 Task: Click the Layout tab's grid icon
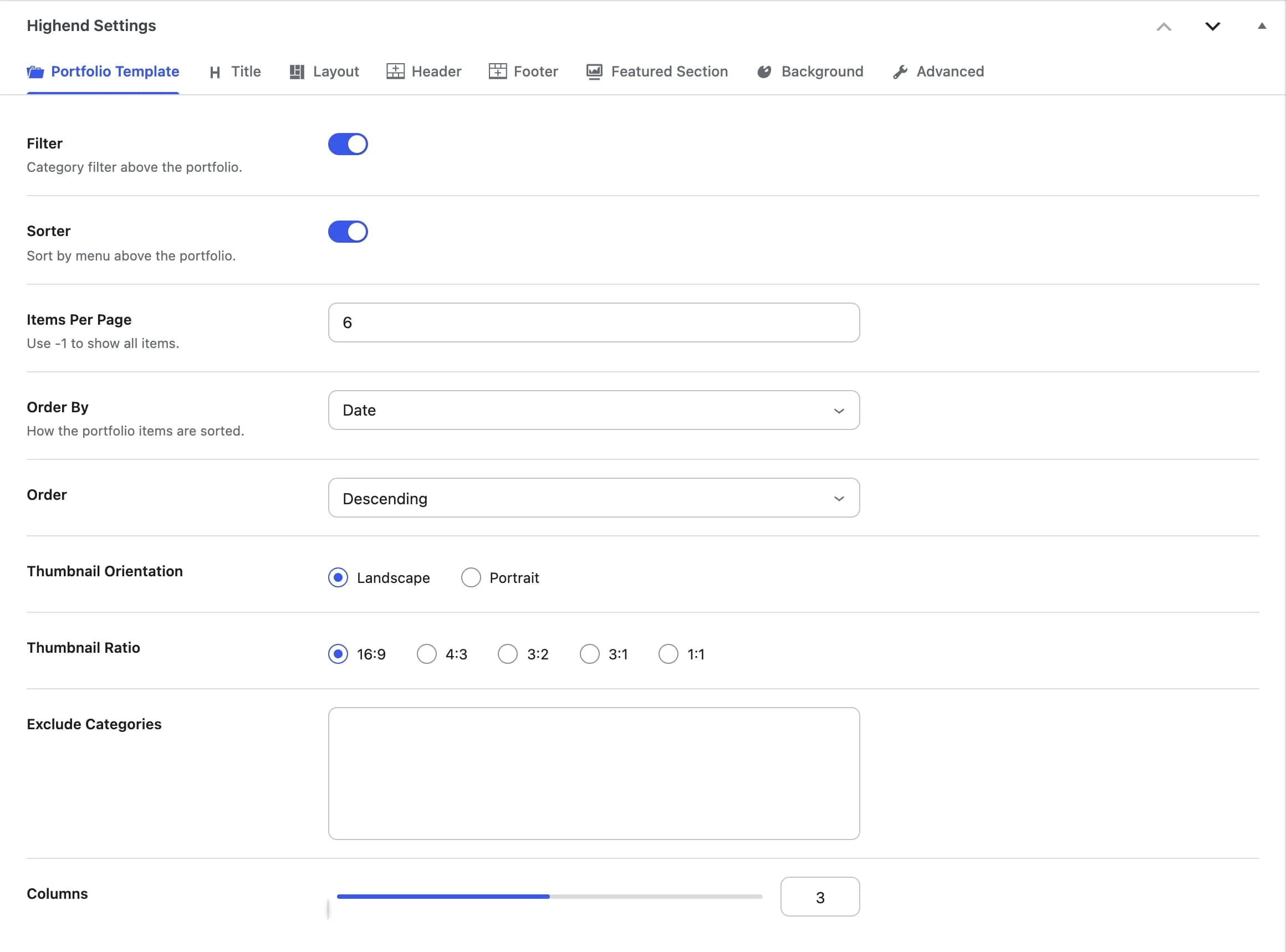click(297, 72)
